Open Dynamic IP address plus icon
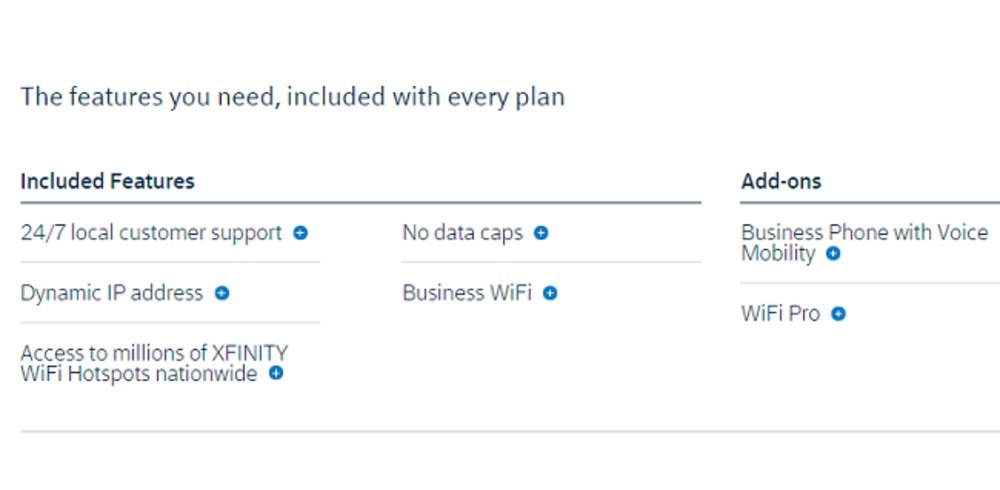Image resolution: width=1000 pixels, height=490 pixels. point(222,293)
